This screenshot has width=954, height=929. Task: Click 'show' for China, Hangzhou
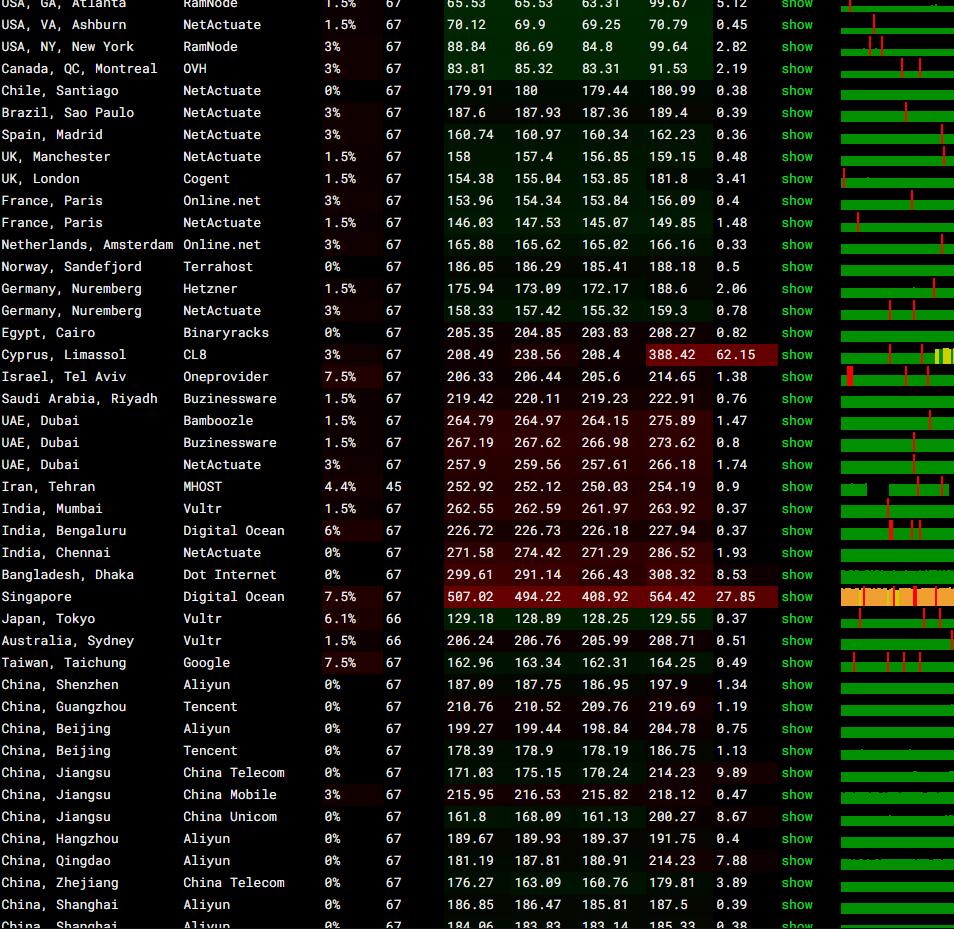click(x=796, y=838)
